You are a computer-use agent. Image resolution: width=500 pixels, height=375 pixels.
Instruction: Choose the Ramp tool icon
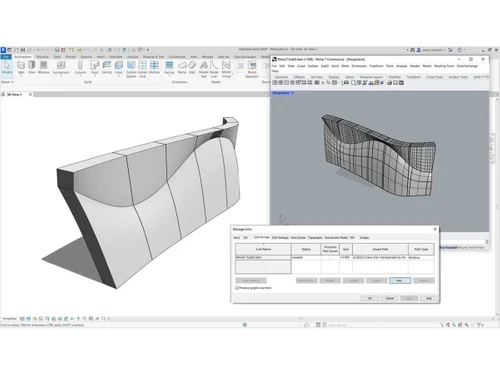182,65
